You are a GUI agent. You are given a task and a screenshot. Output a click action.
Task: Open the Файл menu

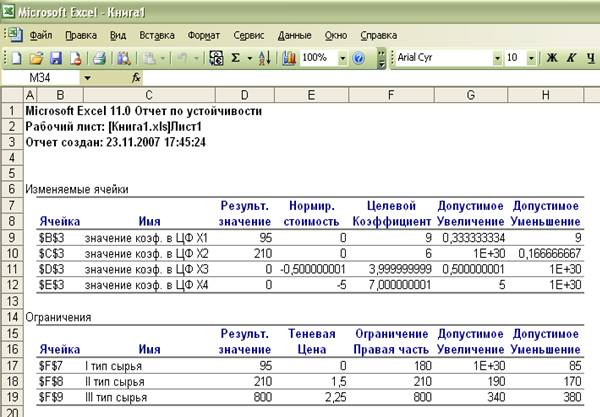(x=40, y=34)
